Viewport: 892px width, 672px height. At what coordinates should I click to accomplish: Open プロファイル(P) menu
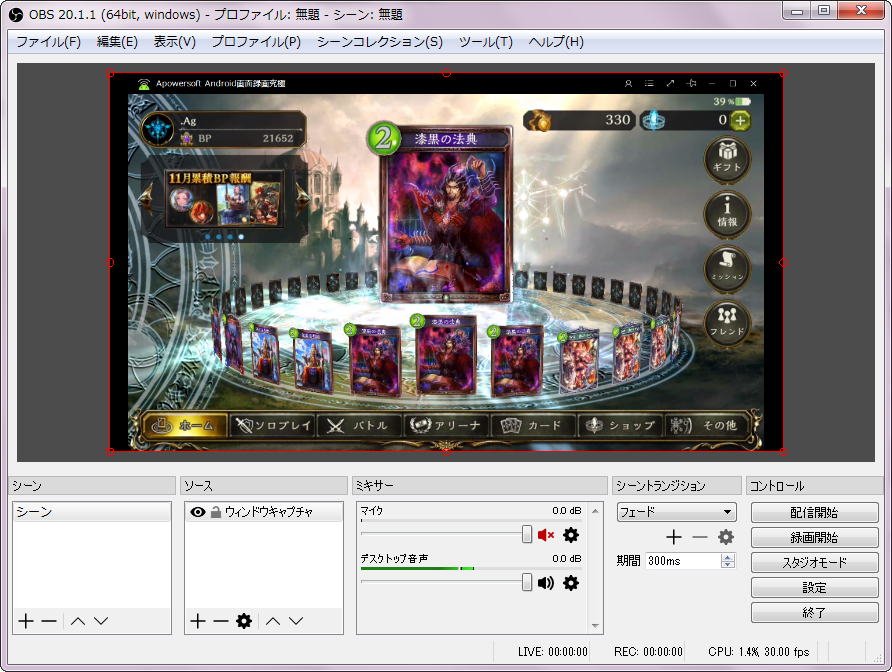click(x=256, y=42)
